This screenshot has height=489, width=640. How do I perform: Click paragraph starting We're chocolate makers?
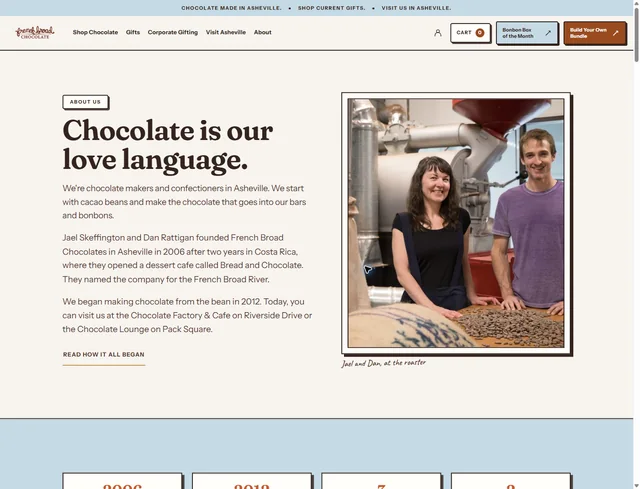(x=184, y=202)
